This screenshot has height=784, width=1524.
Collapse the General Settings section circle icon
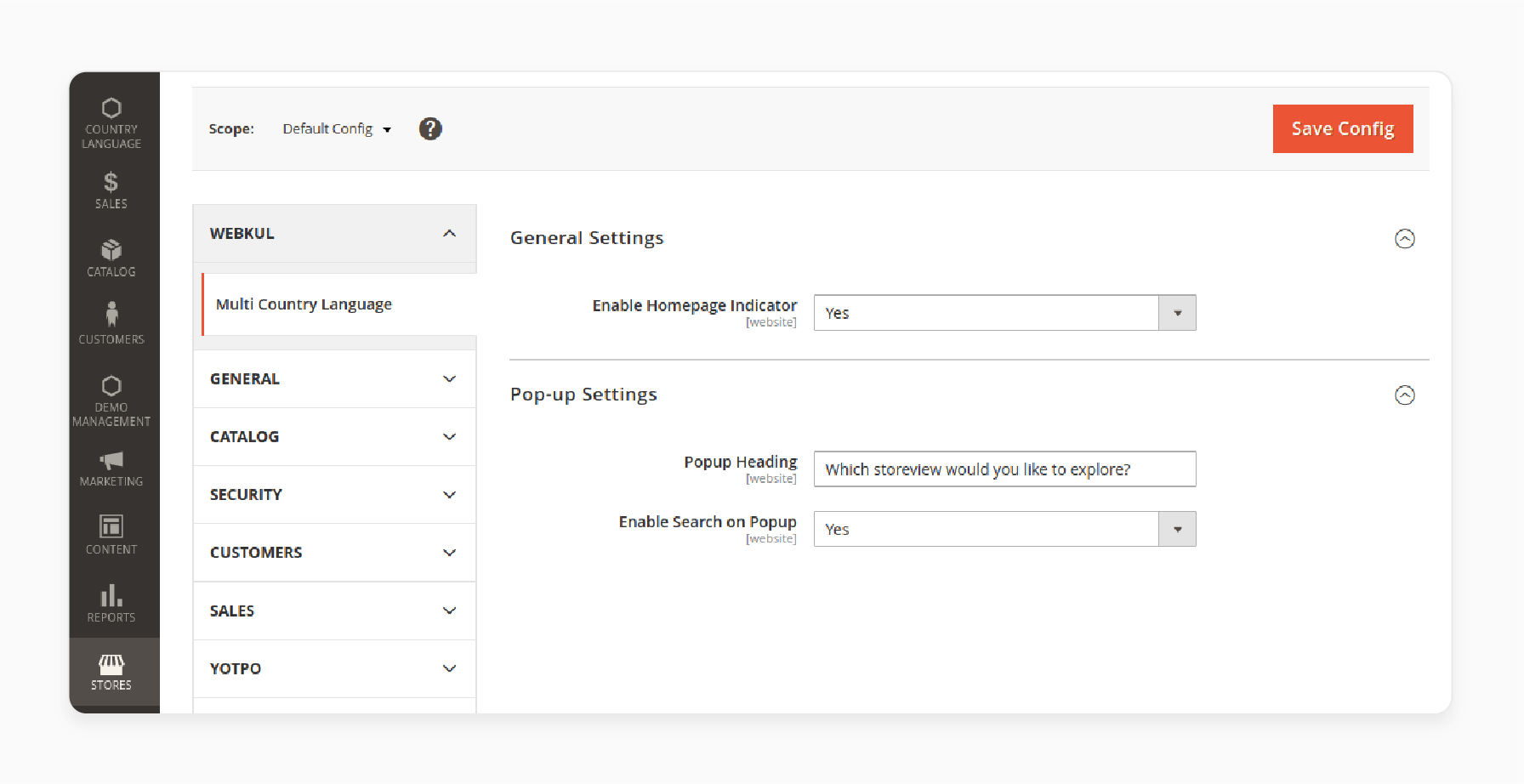pyautogui.click(x=1405, y=239)
